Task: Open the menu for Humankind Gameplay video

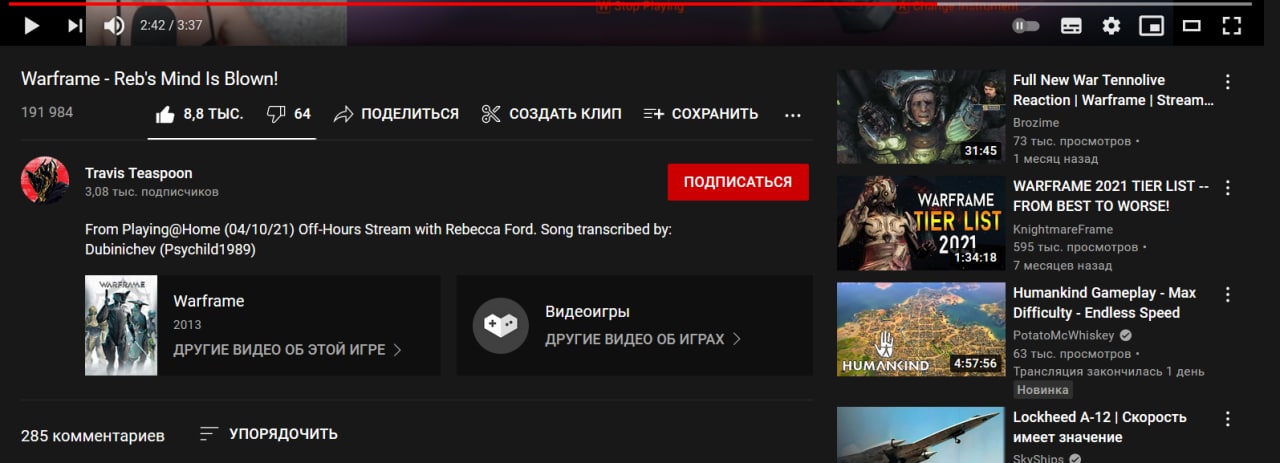Action: coord(1228,294)
